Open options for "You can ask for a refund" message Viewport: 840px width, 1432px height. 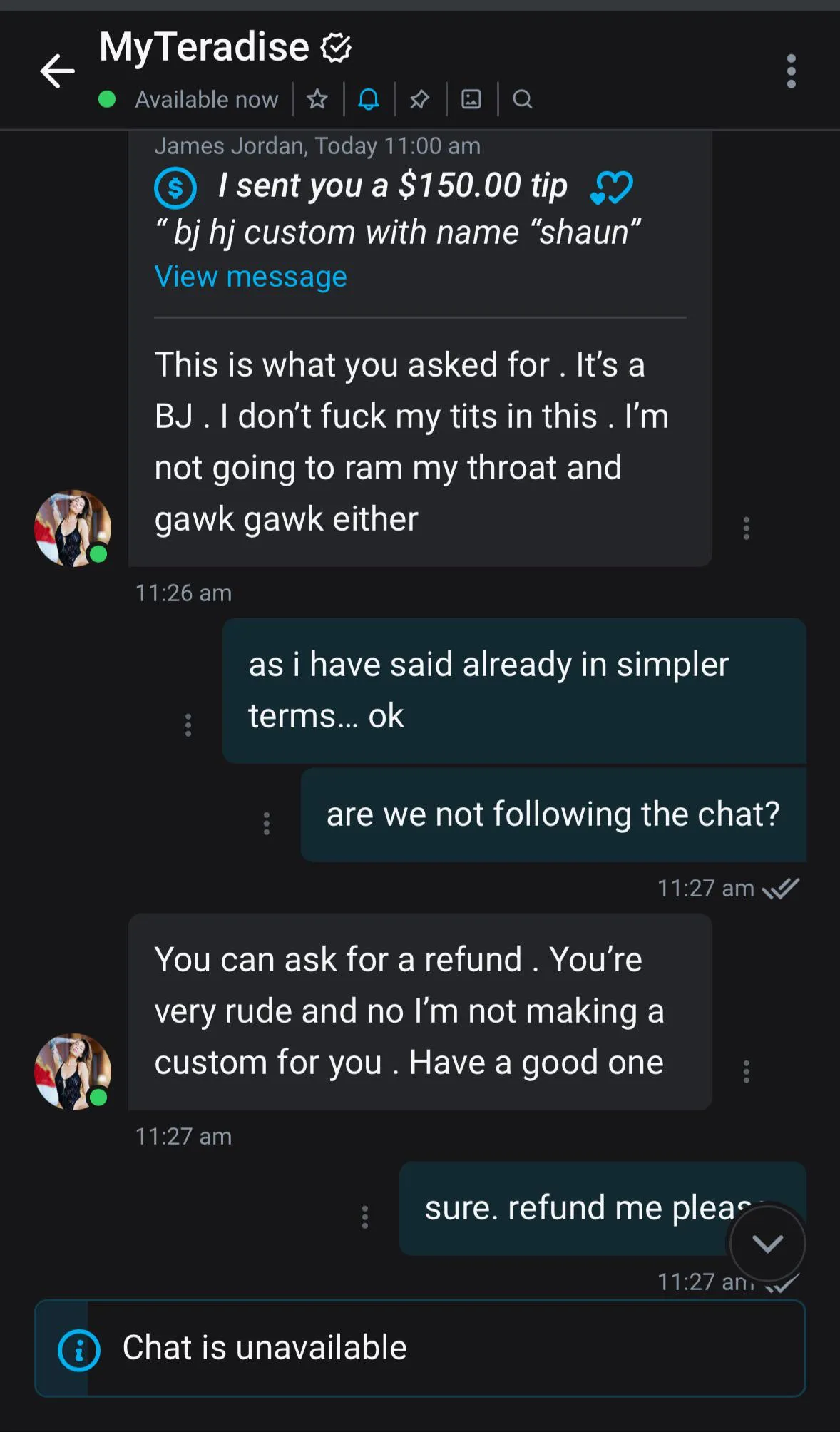tap(747, 1072)
